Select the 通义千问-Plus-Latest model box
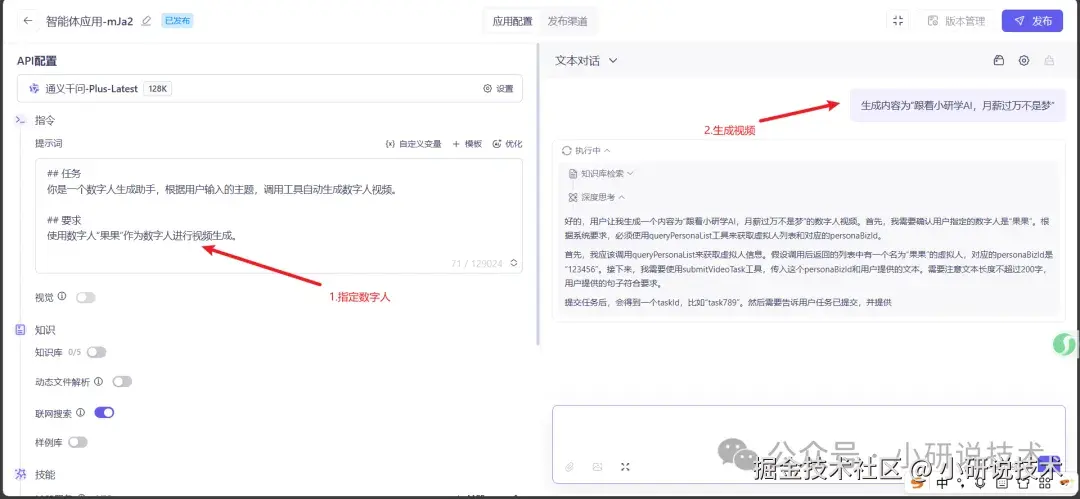The image size is (1080, 499). point(269,88)
